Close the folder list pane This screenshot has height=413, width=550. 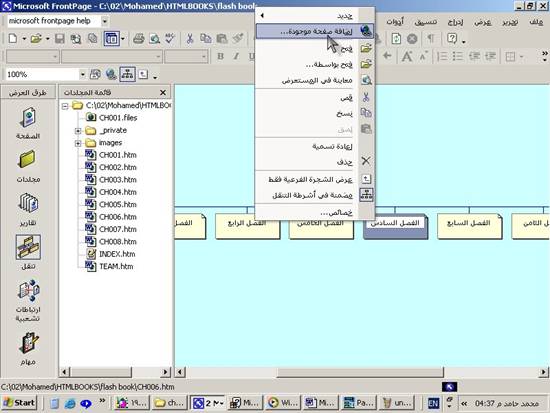point(163,93)
